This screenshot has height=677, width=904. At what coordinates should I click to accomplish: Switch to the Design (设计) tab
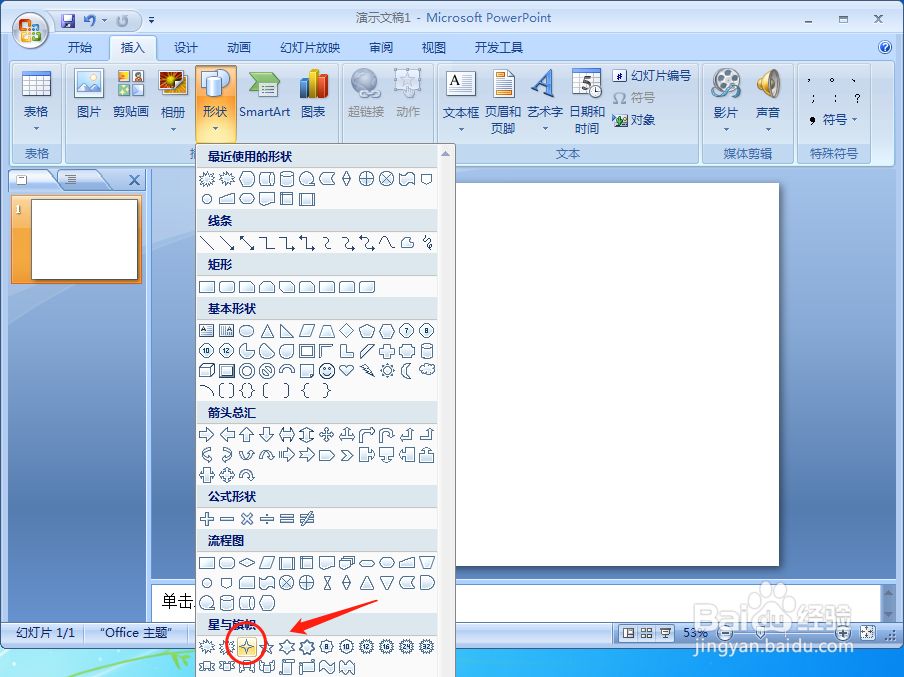coord(186,47)
